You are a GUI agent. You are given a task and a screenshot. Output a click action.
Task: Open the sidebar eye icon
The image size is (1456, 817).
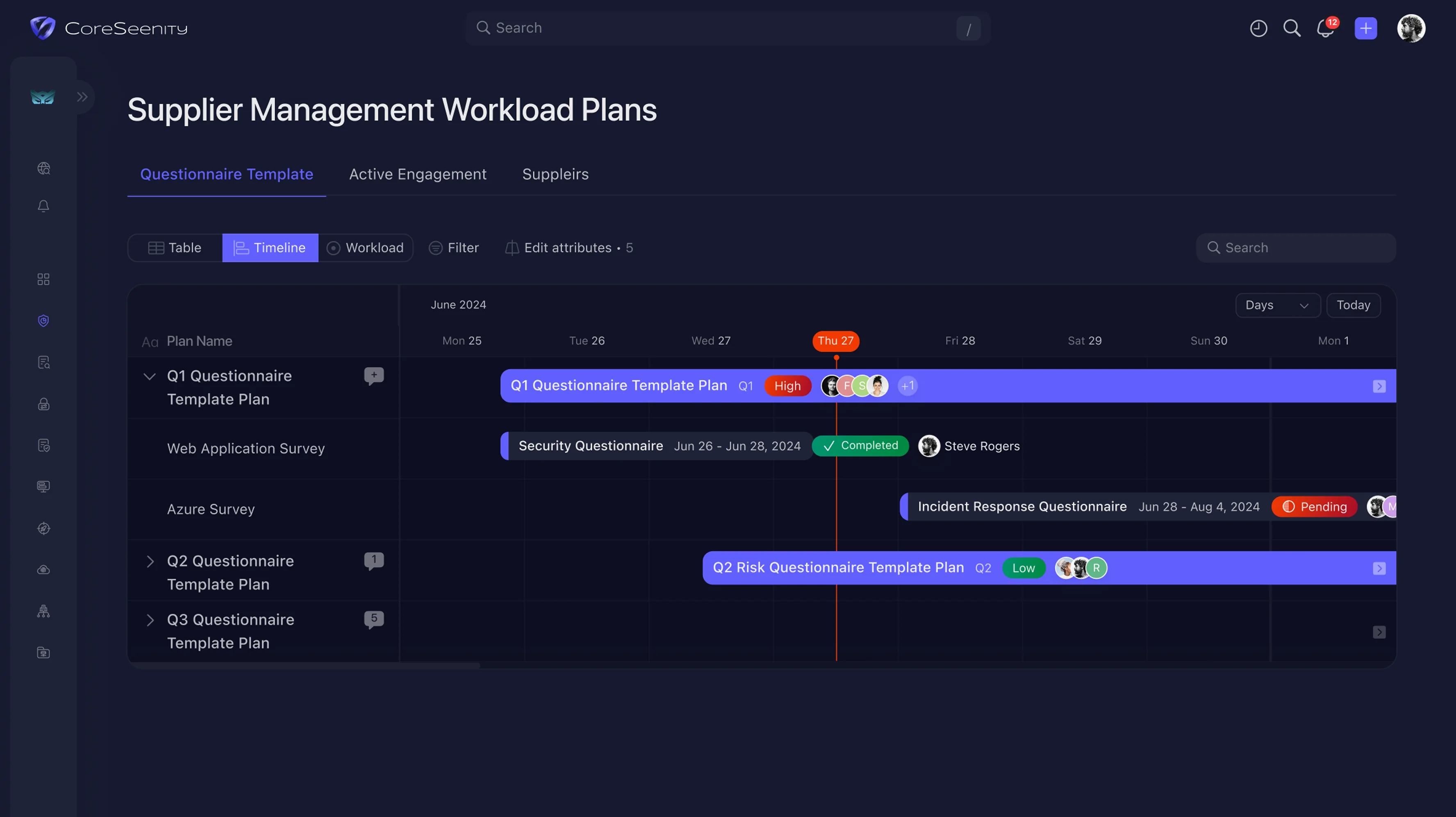pyautogui.click(x=43, y=570)
